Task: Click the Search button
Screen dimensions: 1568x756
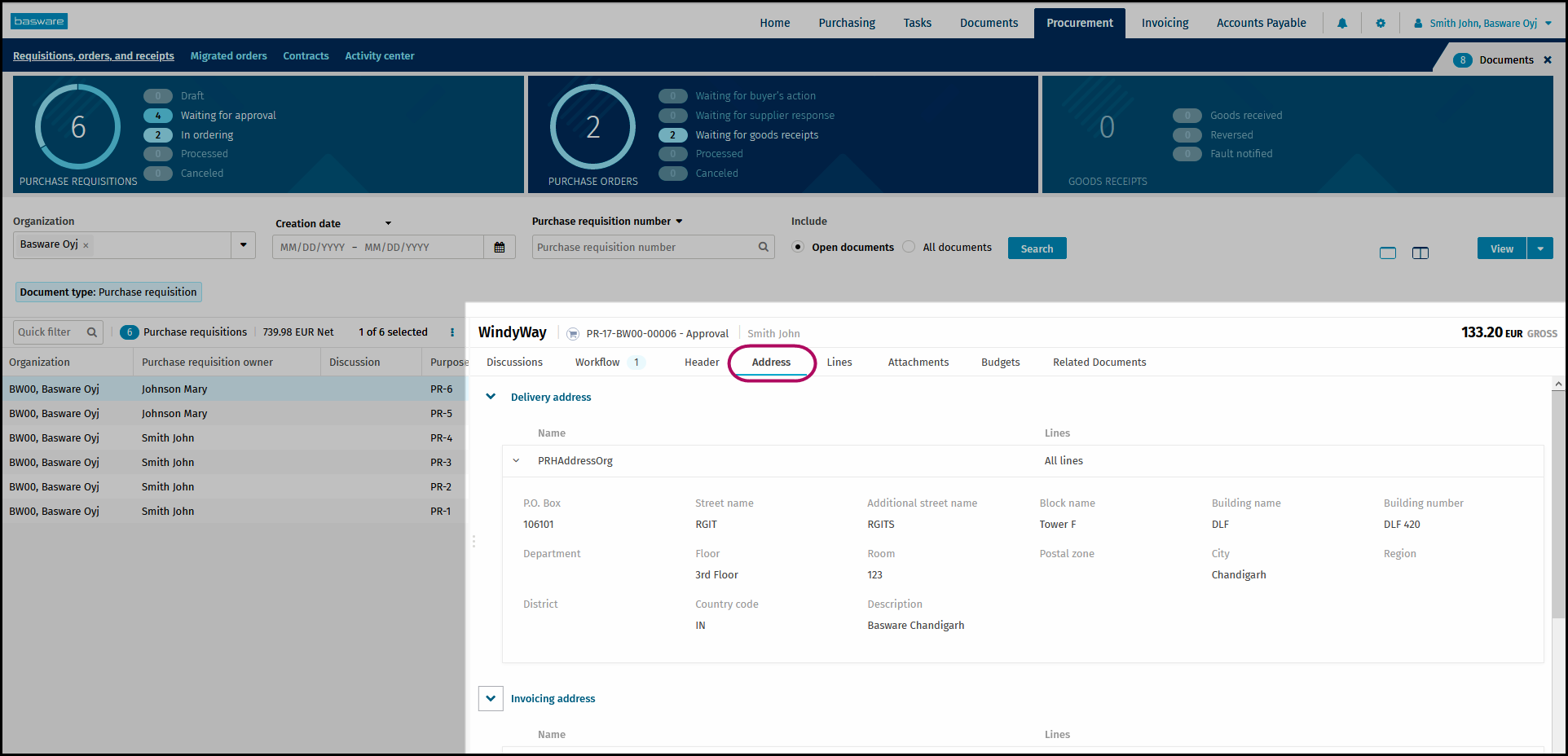Action: pos(1037,248)
